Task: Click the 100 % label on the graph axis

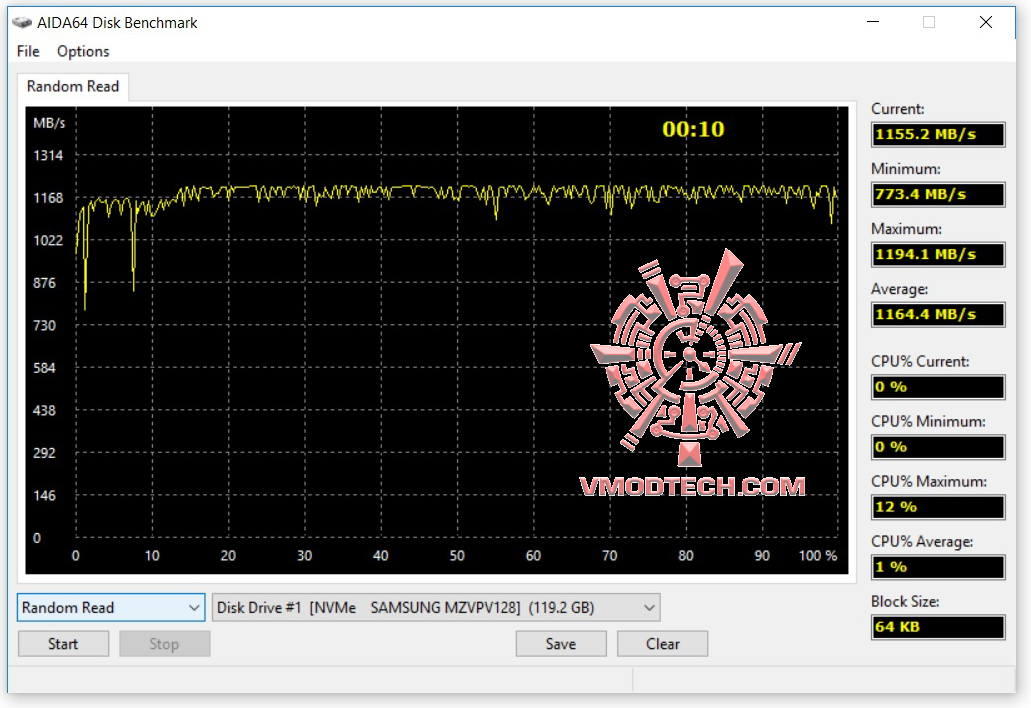Action: (x=818, y=556)
